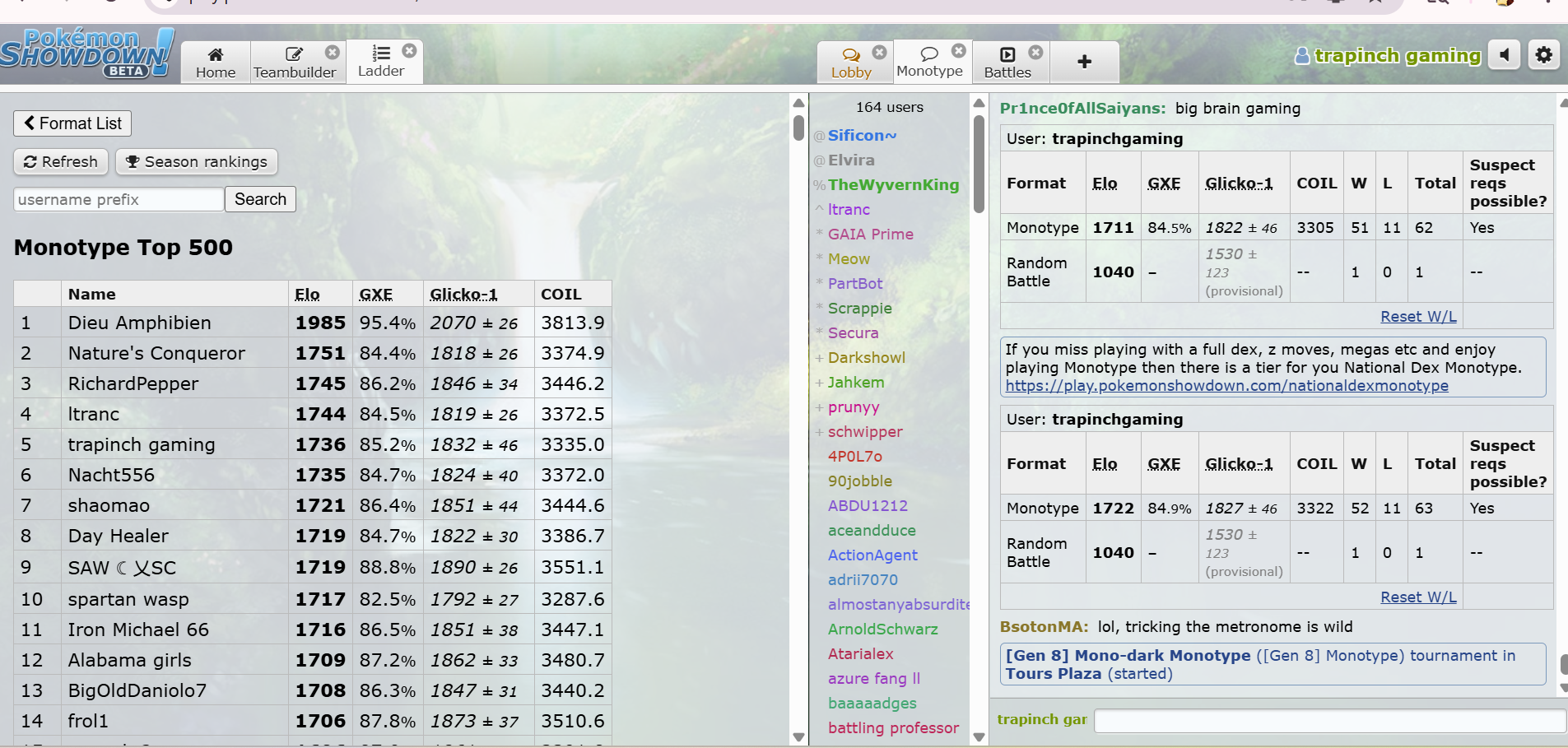Close the Battles tab

pos(1035,53)
